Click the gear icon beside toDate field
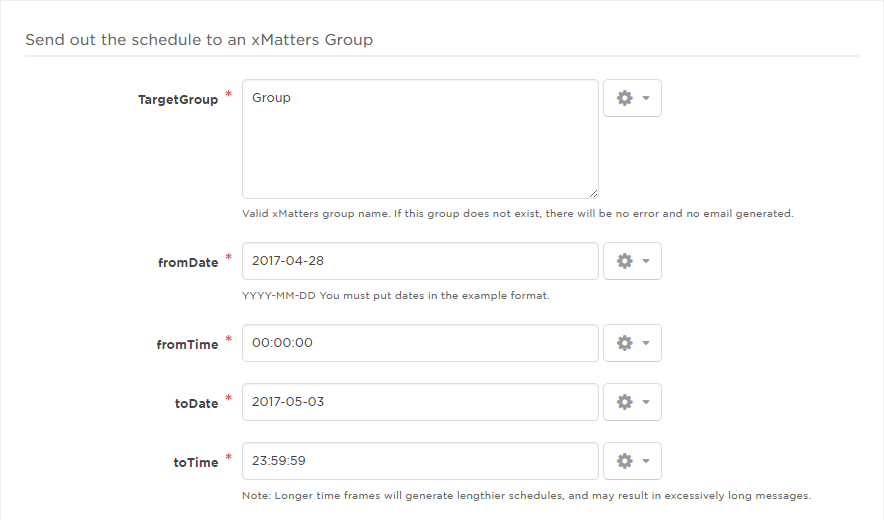The height and width of the screenshot is (520, 884). (x=624, y=402)
